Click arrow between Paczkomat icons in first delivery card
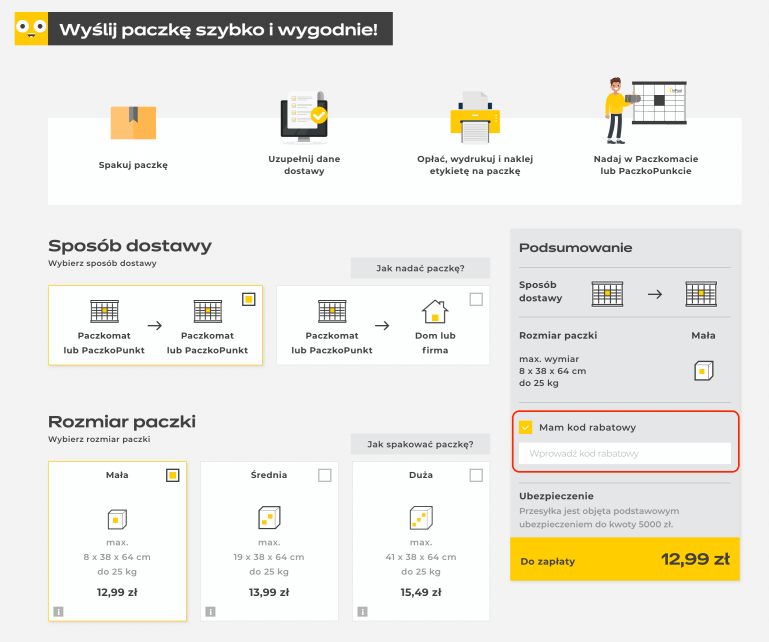 click(155, 326)
